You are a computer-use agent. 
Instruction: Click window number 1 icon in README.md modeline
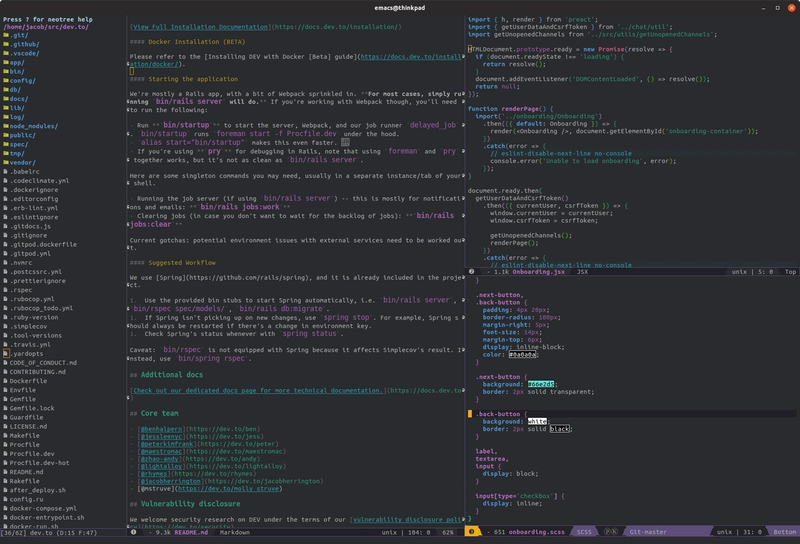[134, 532]
